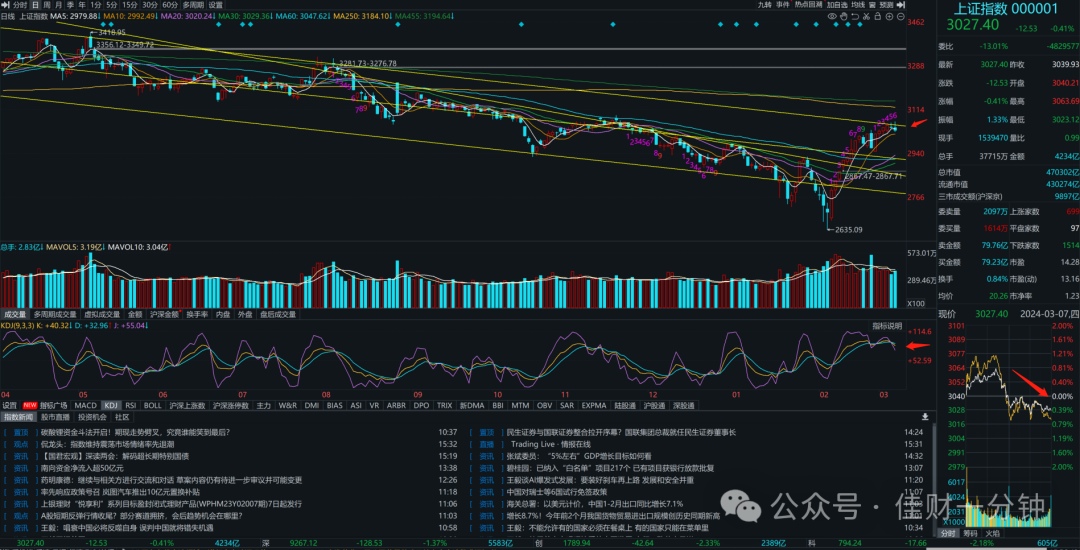
Task: Select the 月 monthly period
Action: point(58,5)
